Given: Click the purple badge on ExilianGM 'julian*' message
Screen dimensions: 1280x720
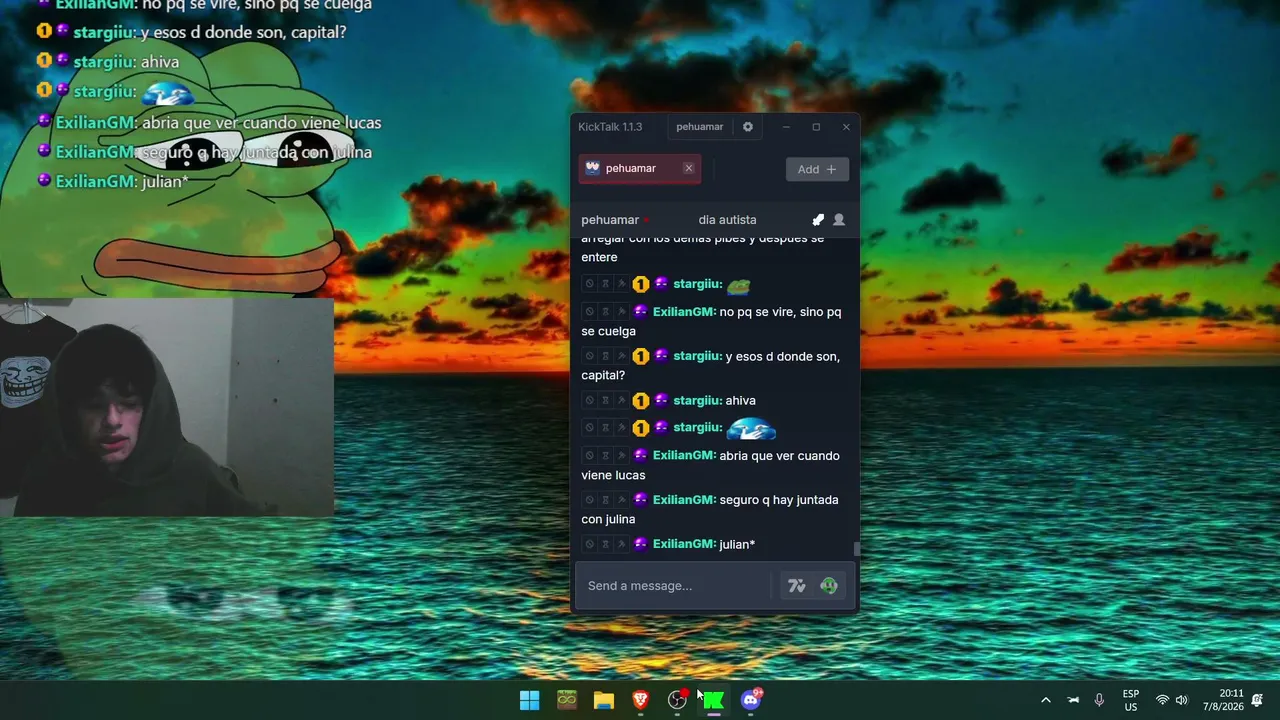Looking at the screenshot, I should (x=641, y=544).
